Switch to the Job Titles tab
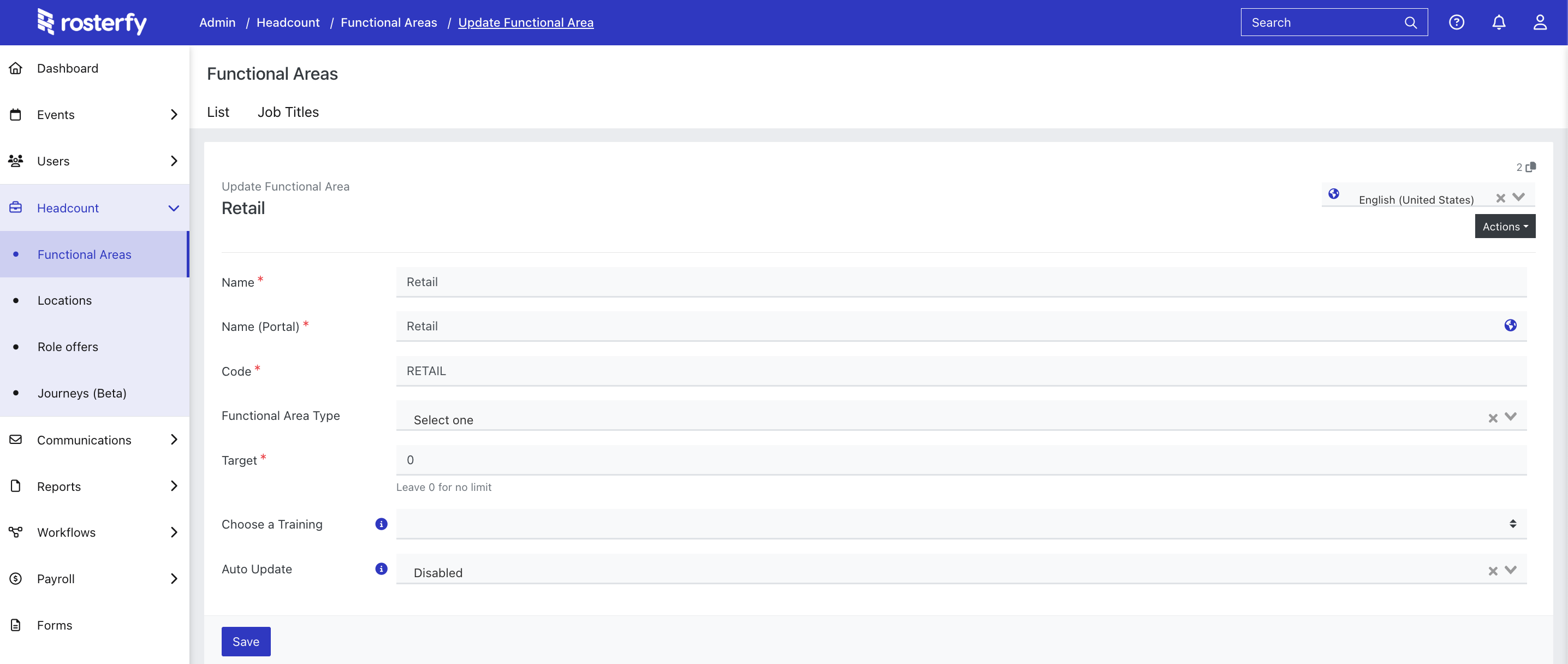This screenshot has width=1568, height=664. [288, 112]
